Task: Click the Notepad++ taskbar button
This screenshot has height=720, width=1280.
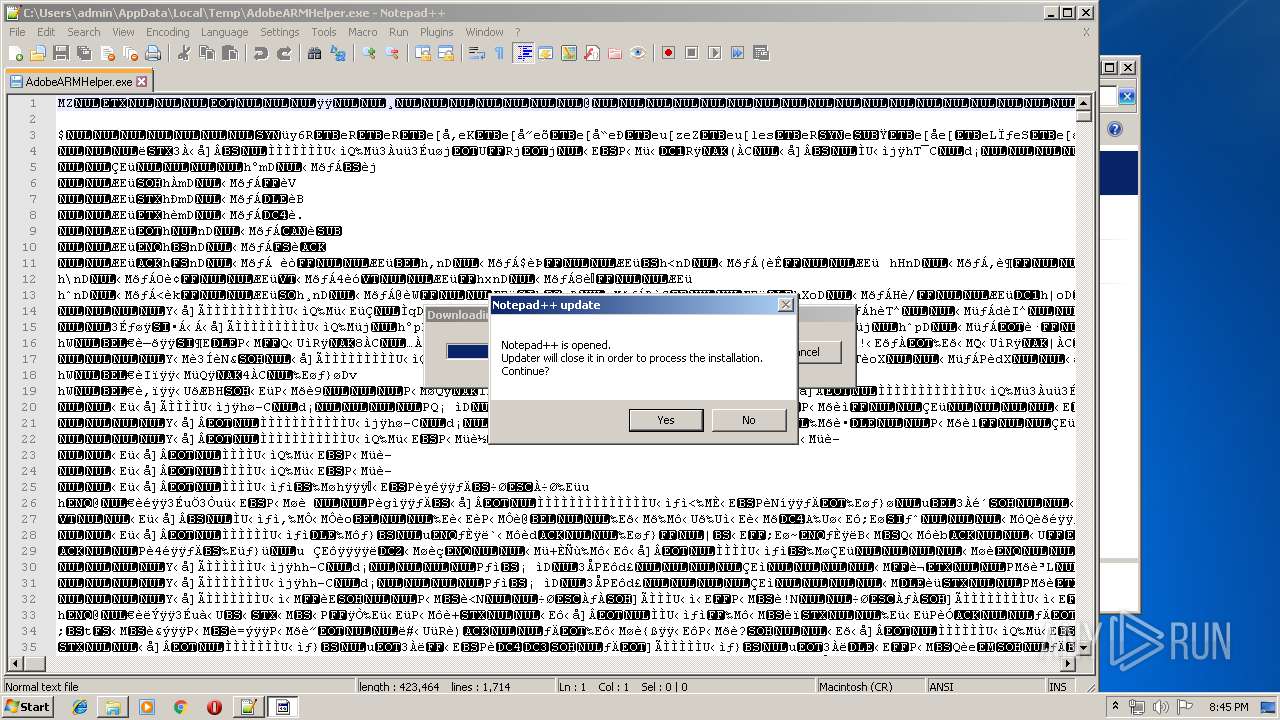Action: [x=247, y=707]
